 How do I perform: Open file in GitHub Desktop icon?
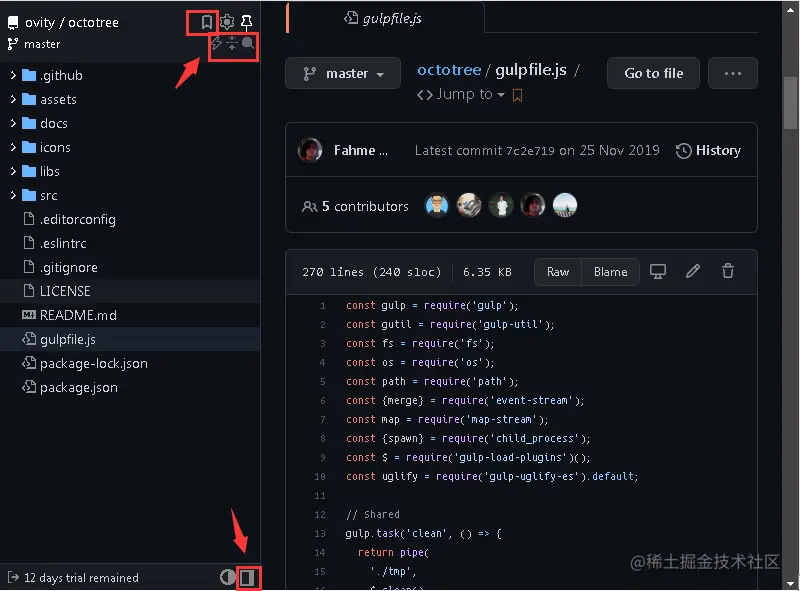click(658, 272)
